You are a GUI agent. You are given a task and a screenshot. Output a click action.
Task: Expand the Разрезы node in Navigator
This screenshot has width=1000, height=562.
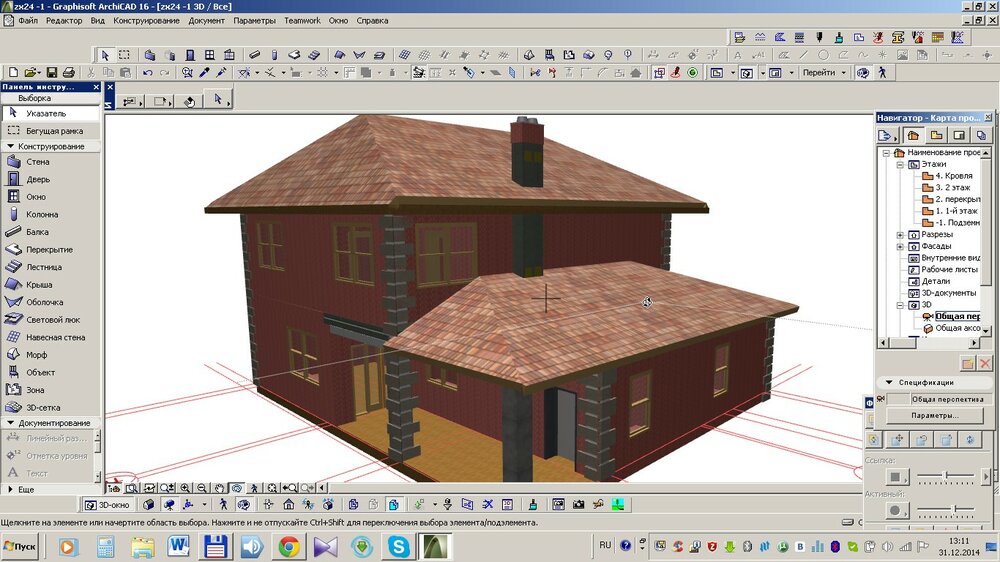pyautogui.click(x=900, y=235)
